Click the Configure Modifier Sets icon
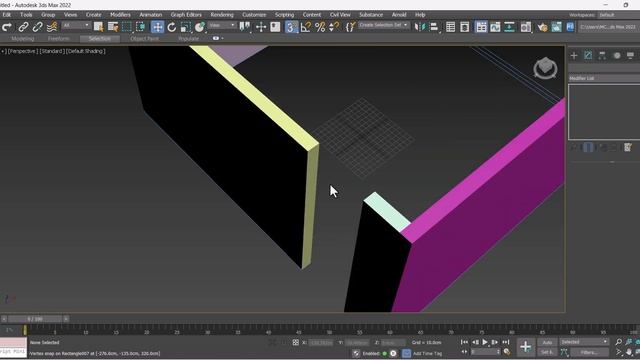This screenshot has width=640, height=360. 628,147
